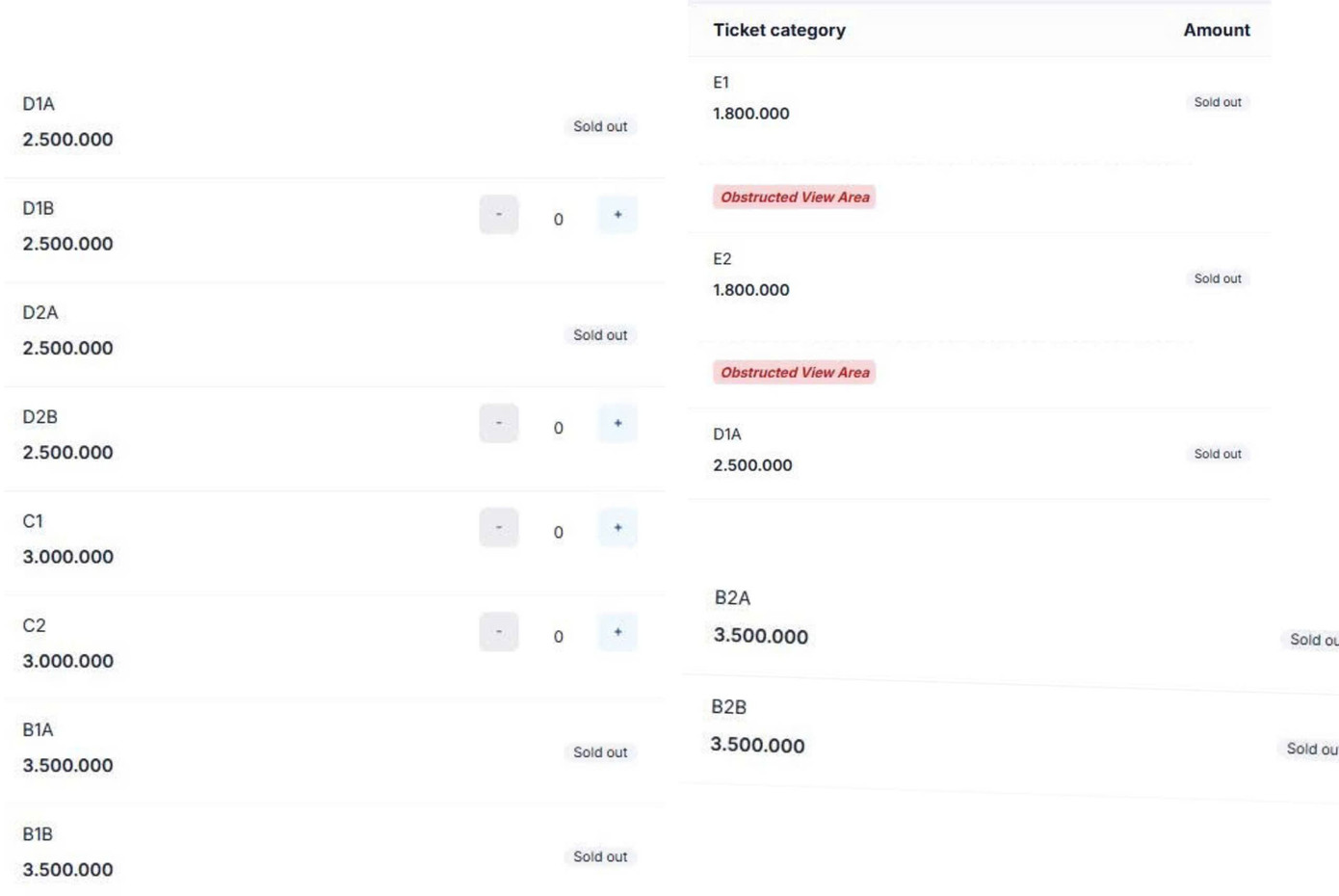Decrement the C2 ticket amount
This screenshot has width=1339, height=896.
click(499, 632)
